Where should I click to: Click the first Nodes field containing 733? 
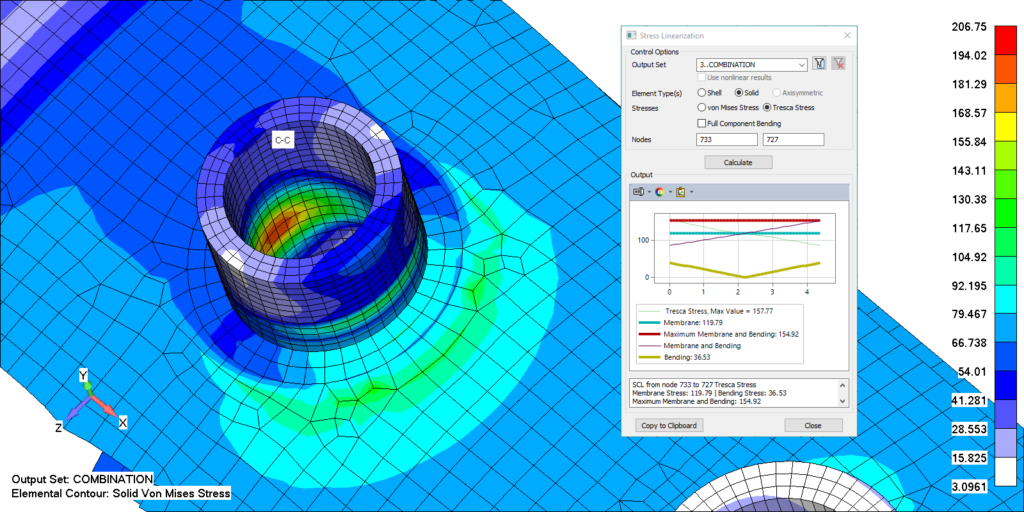click(x=727, y=139)
